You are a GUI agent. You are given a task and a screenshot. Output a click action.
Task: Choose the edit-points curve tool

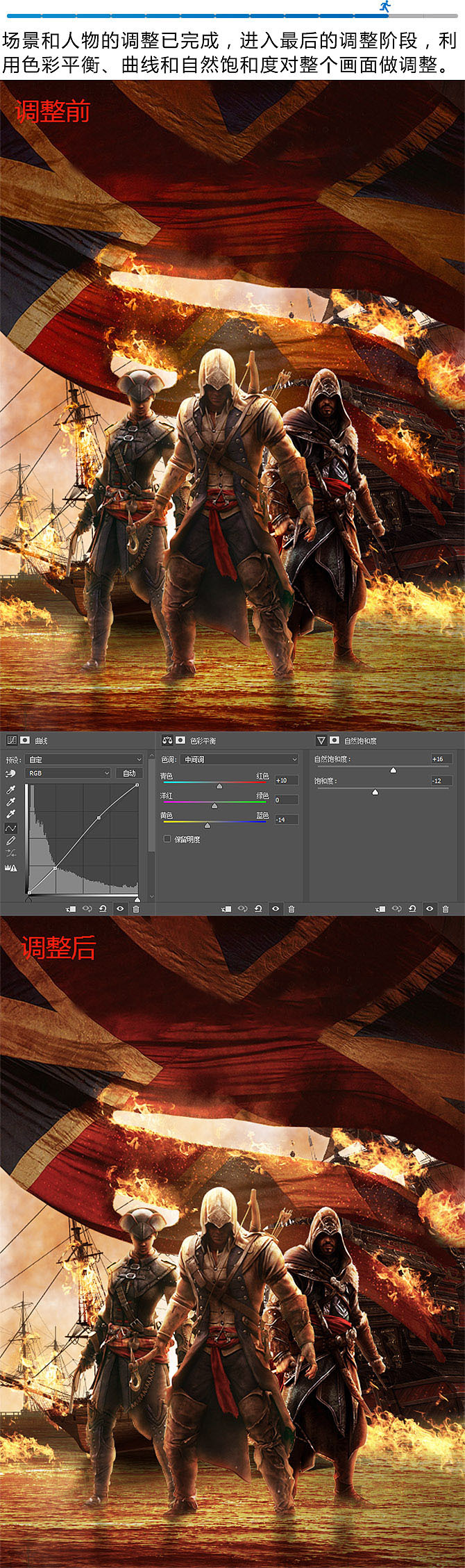pos(11,828)
